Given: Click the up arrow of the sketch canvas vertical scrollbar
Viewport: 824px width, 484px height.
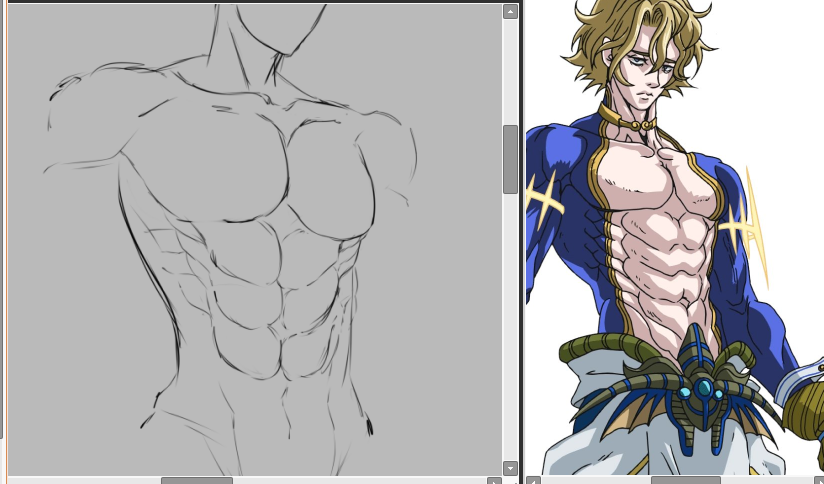Looking at the screenshot, I should coord(510,12).
